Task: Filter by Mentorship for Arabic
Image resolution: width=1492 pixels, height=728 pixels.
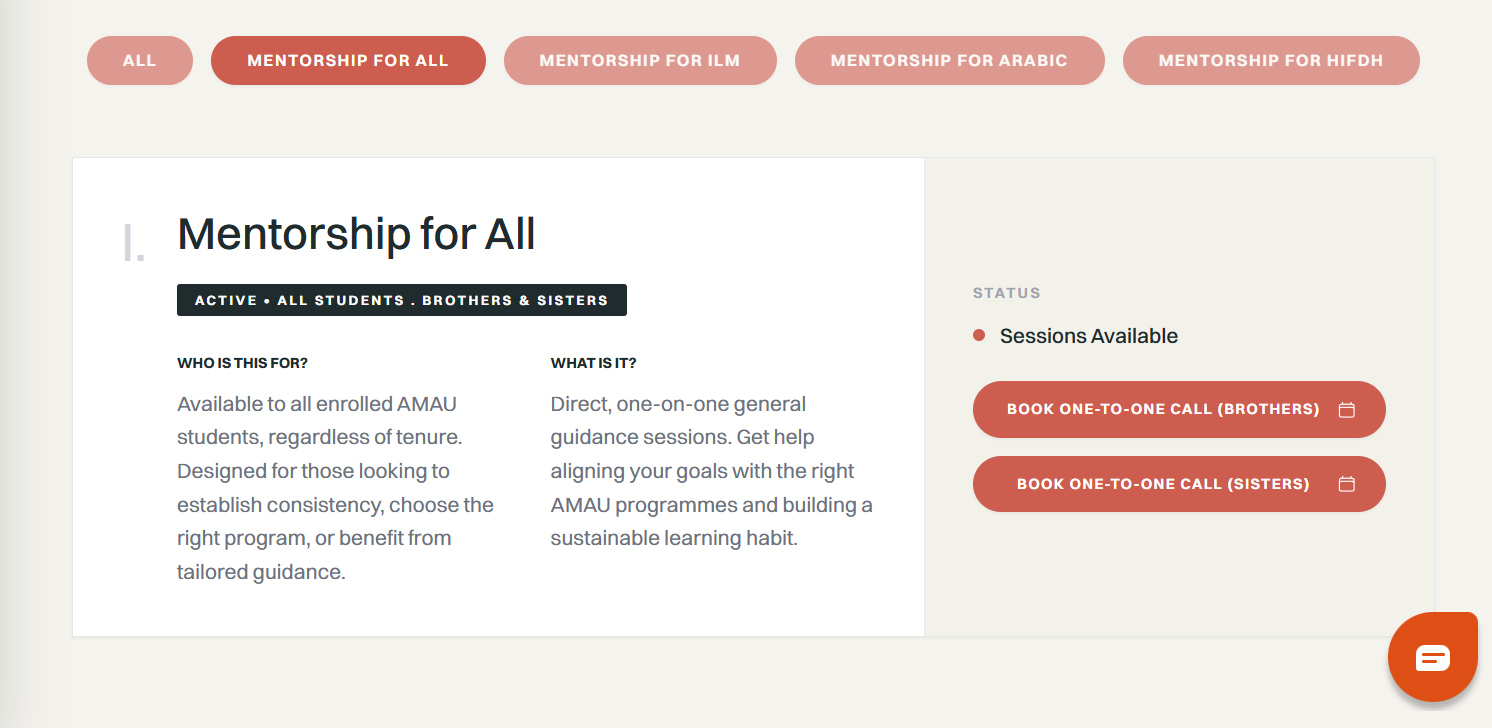Action: [x=949, y=61]
